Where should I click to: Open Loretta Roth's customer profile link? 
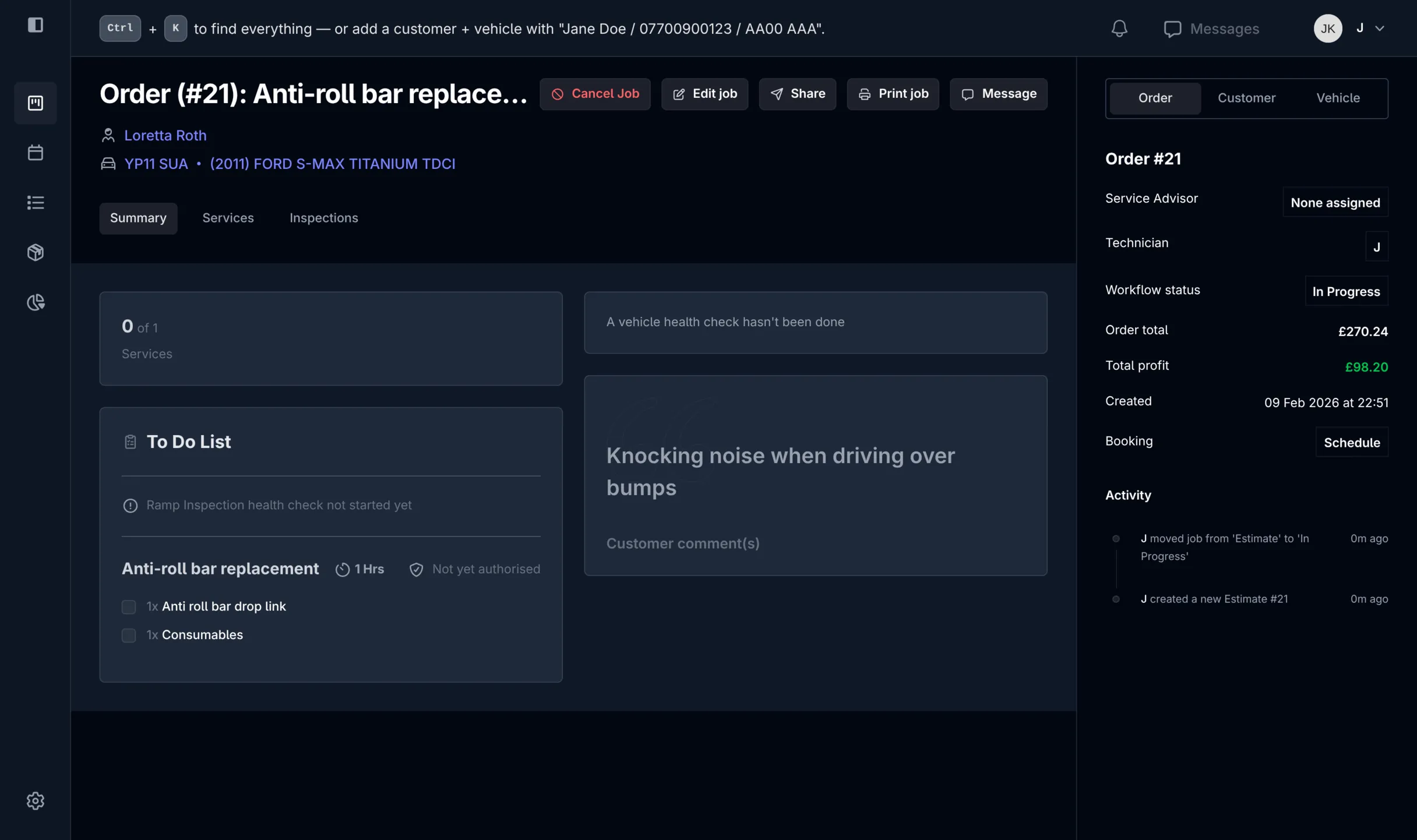point(165,135)
